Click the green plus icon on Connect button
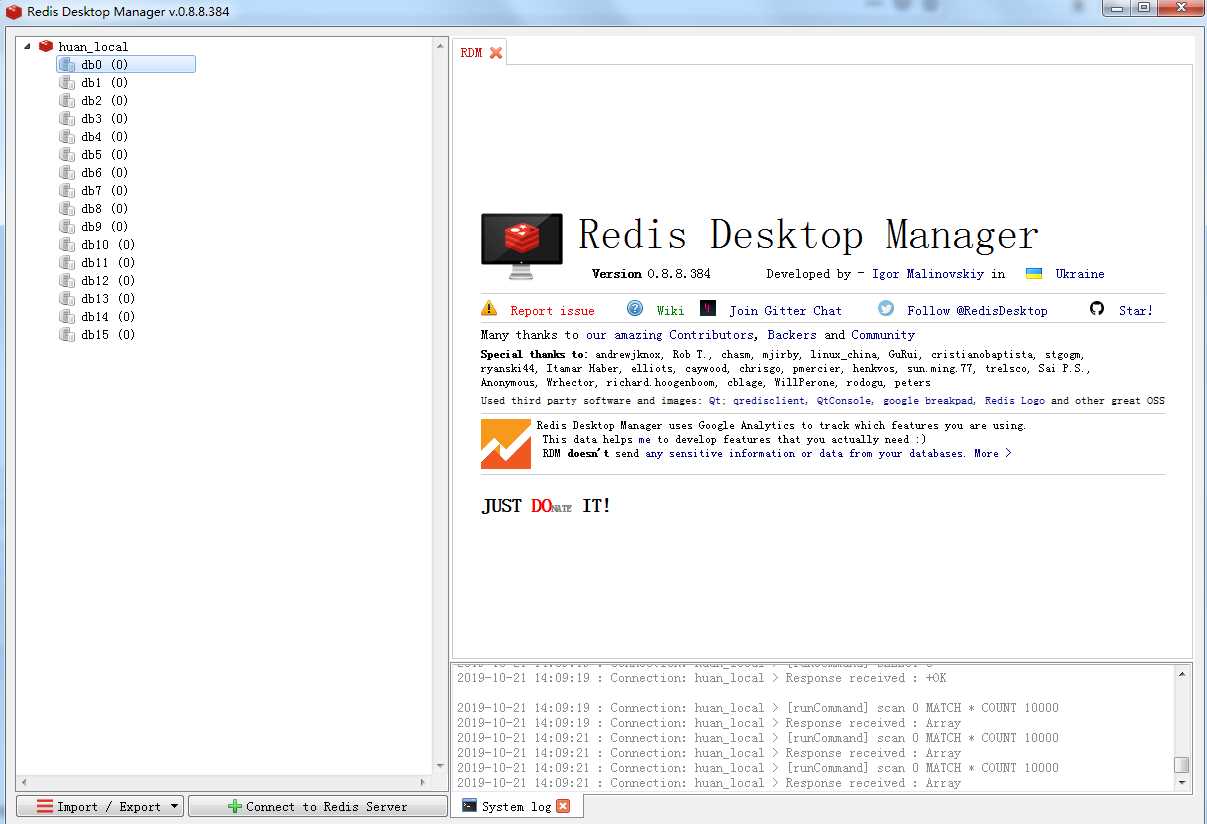Viewport: 1207px width, 824px height. click(235, 806)
